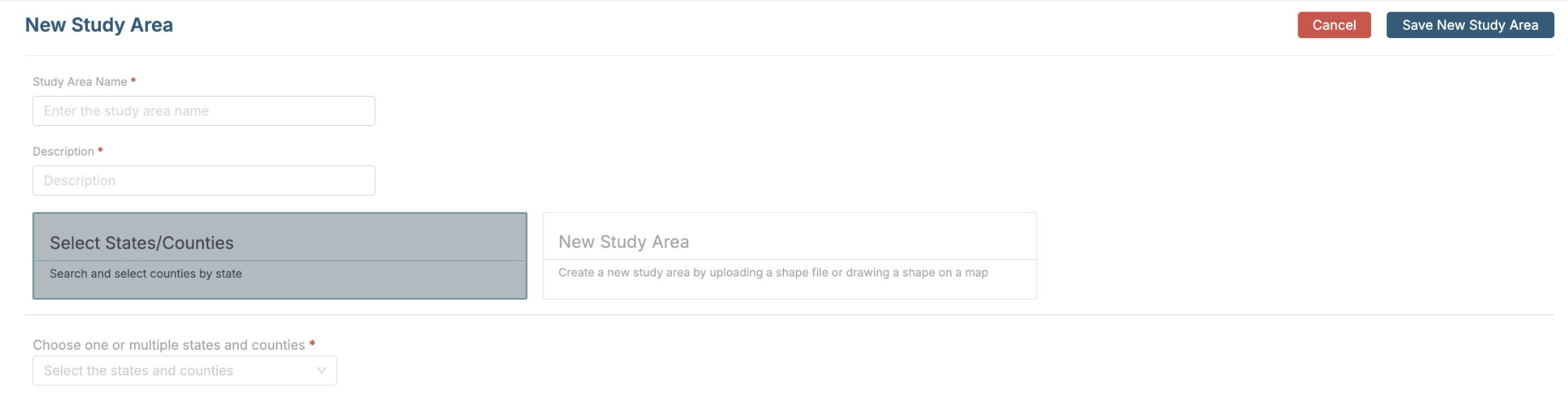The width and height of the screenshot is (1568, 394).
Task: Click the "Select the states and counties" placeholder
Action: pyautogui.click(x=138, y=370)
